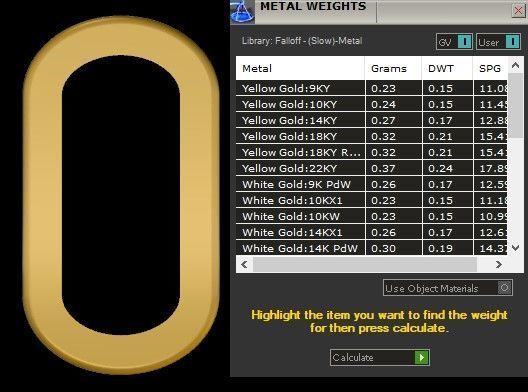Click the 0.27 grams value for 14KY
528x392 pixels.
click(x=383, y=121)
